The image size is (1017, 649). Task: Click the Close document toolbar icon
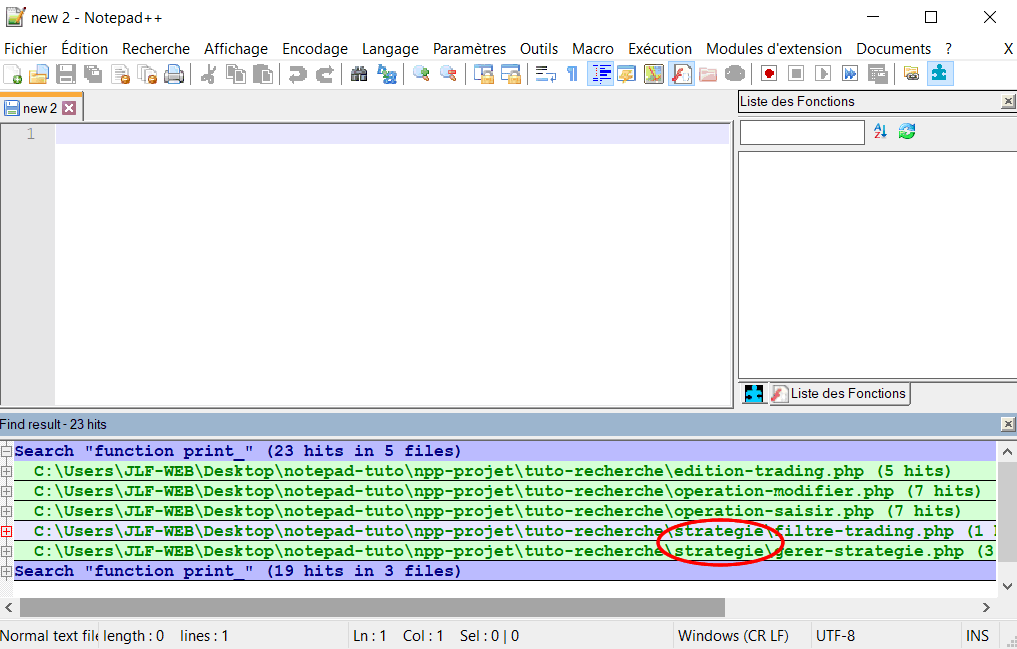point(121,74)
